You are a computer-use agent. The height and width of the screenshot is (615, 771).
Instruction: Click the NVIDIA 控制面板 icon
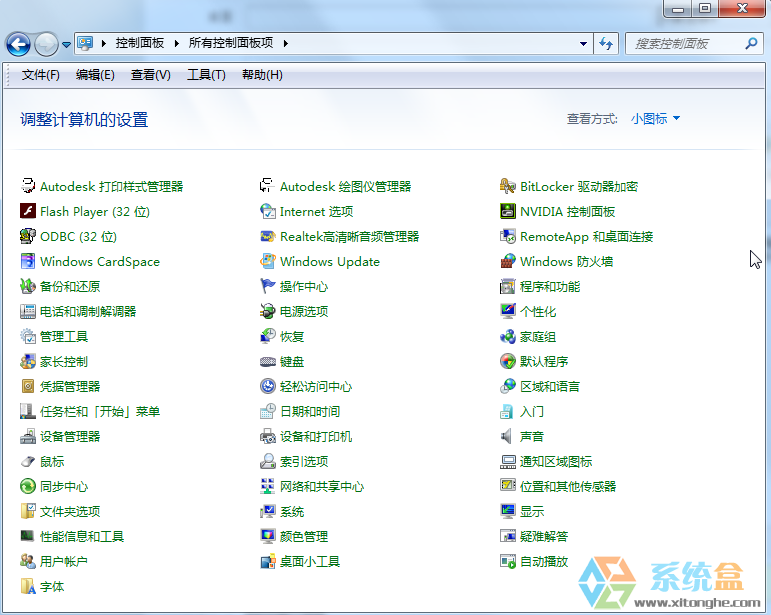[507, 211]
